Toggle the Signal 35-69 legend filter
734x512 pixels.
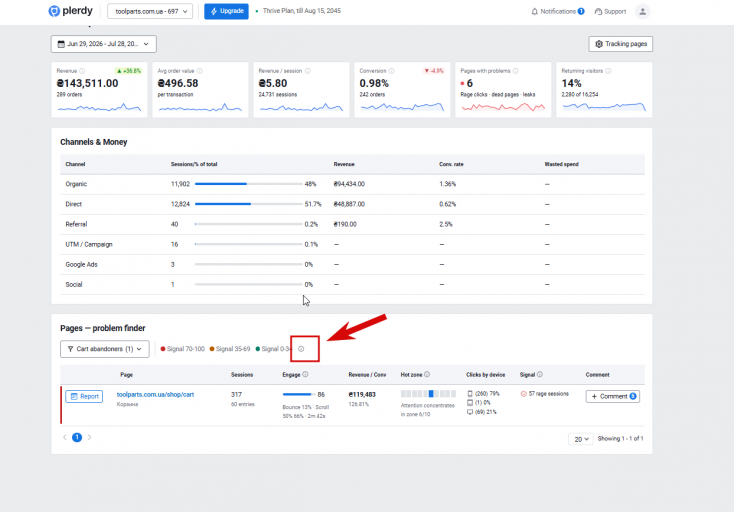[x=230, y=349]
